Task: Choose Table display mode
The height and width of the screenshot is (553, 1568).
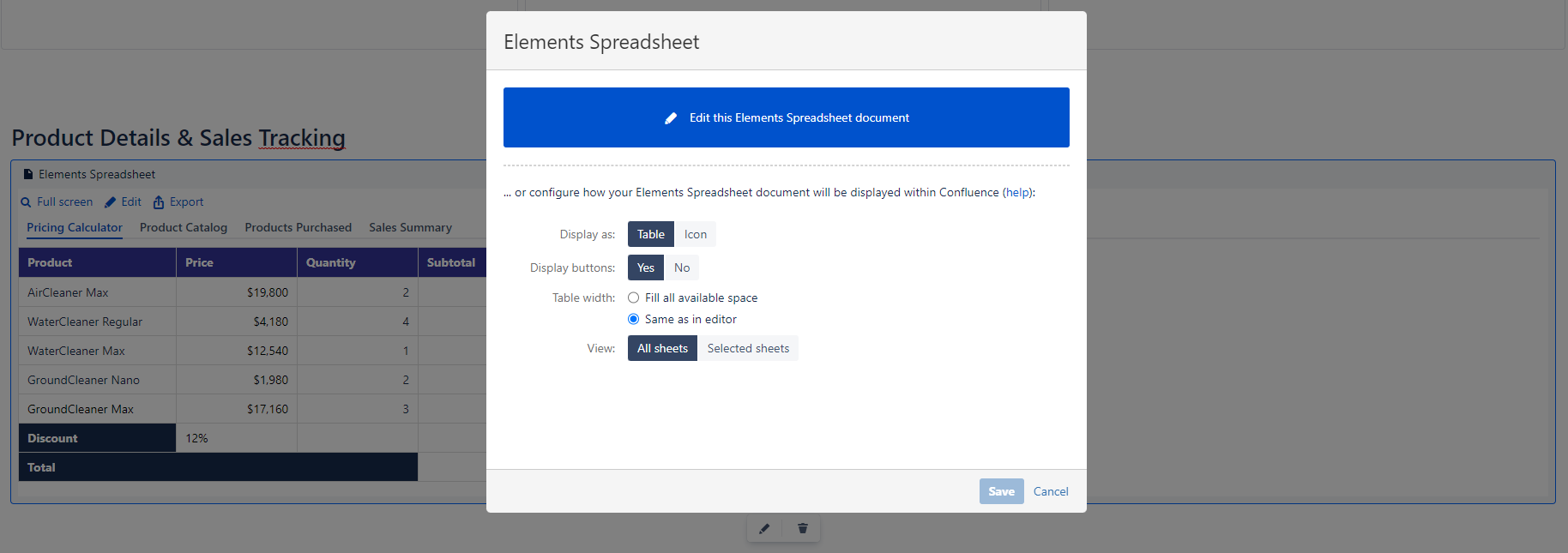Action: click(x=650, y=234)
